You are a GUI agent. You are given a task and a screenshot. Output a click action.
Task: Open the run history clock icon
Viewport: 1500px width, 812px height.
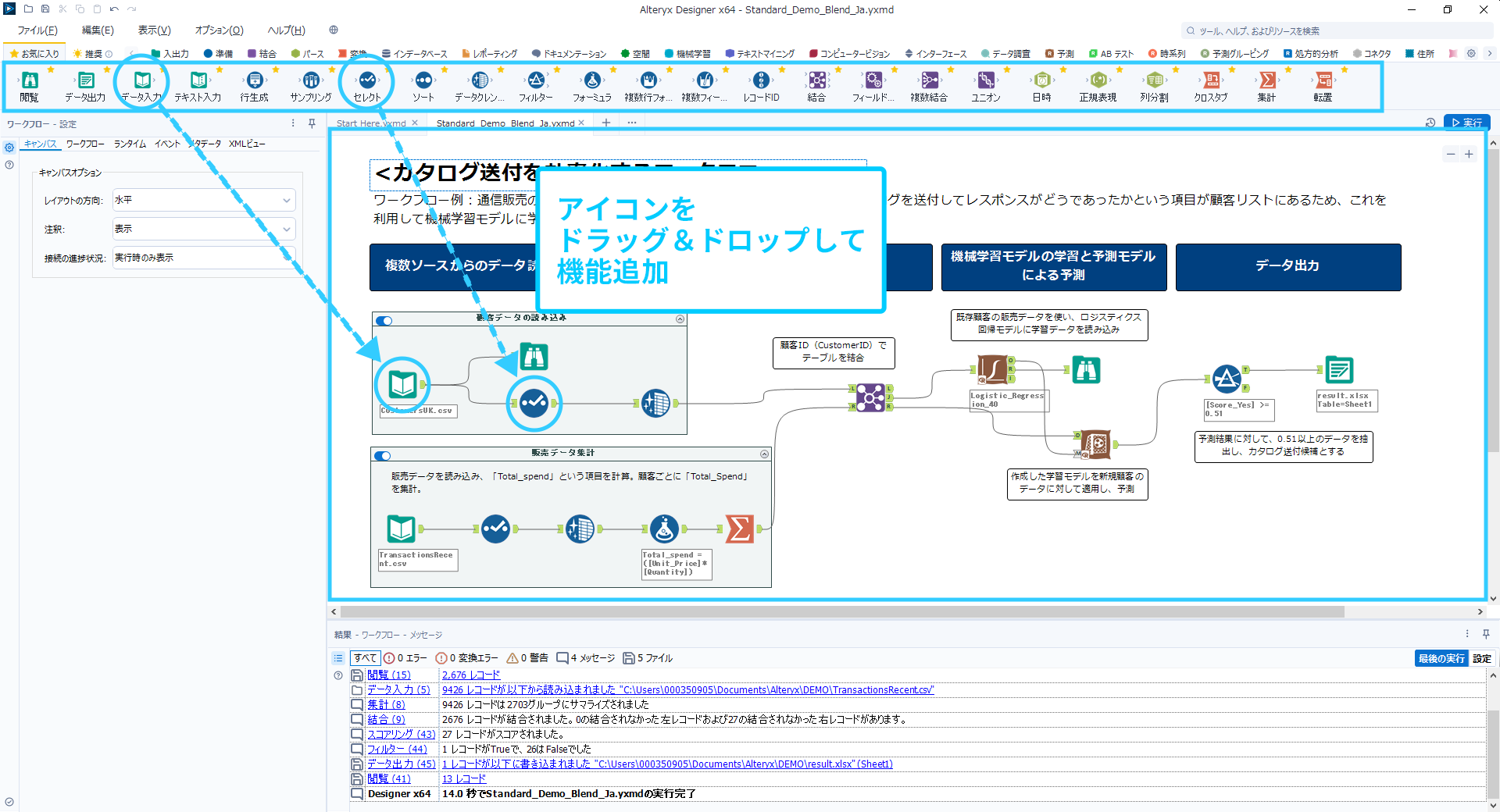[x=1430, y=123]
